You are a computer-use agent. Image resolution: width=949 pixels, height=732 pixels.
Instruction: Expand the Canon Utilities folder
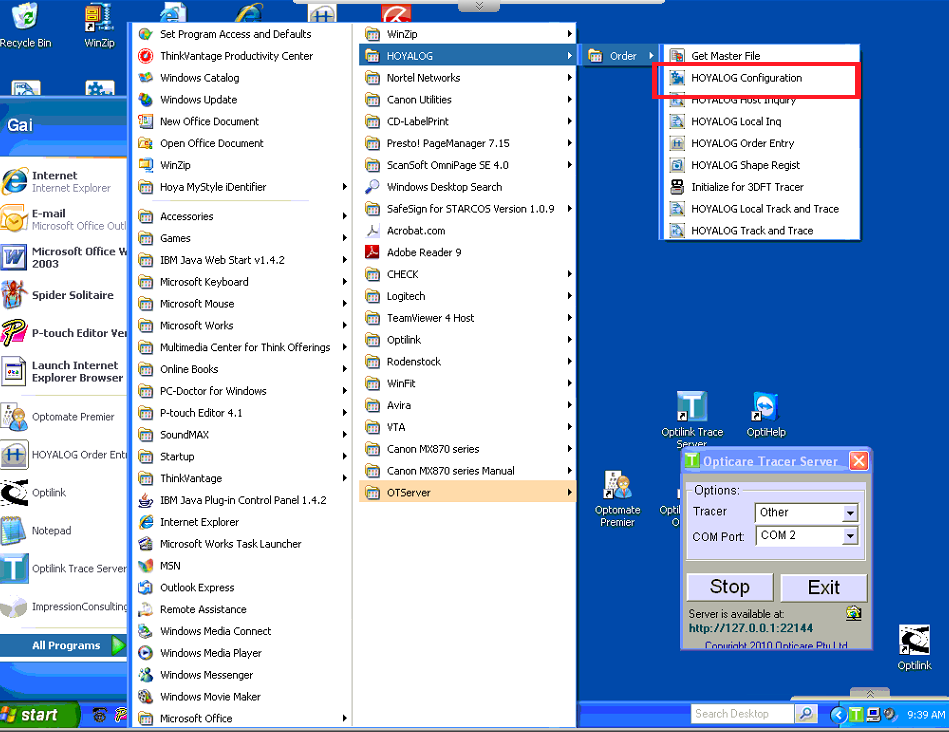(468, 100)
